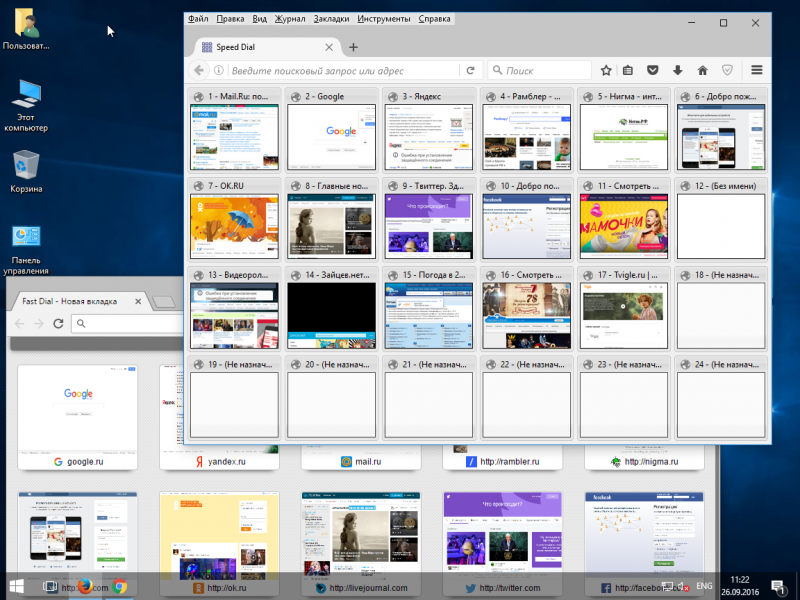Viewport: 800px width, 600px height.
Task: Click the Chrome icon in the taskbar
Action: coord(119,586)
